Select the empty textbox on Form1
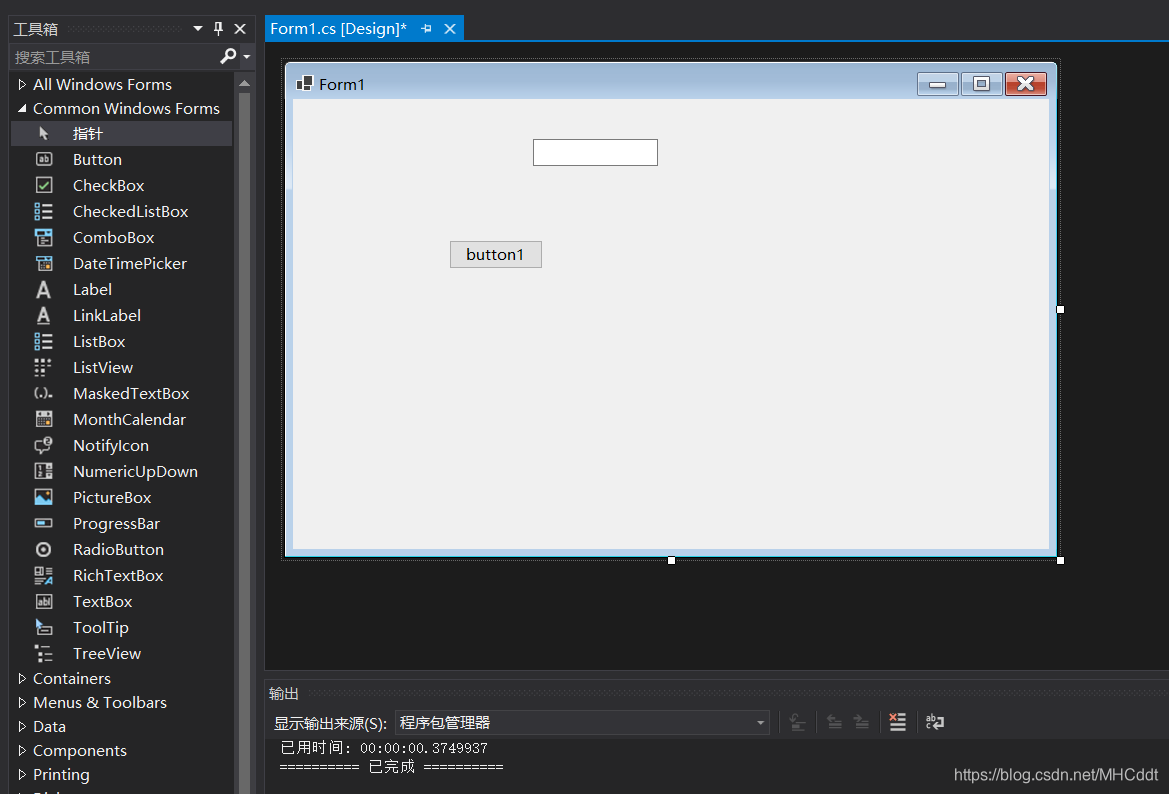The image size is (1169, 794). coord(595,152)
